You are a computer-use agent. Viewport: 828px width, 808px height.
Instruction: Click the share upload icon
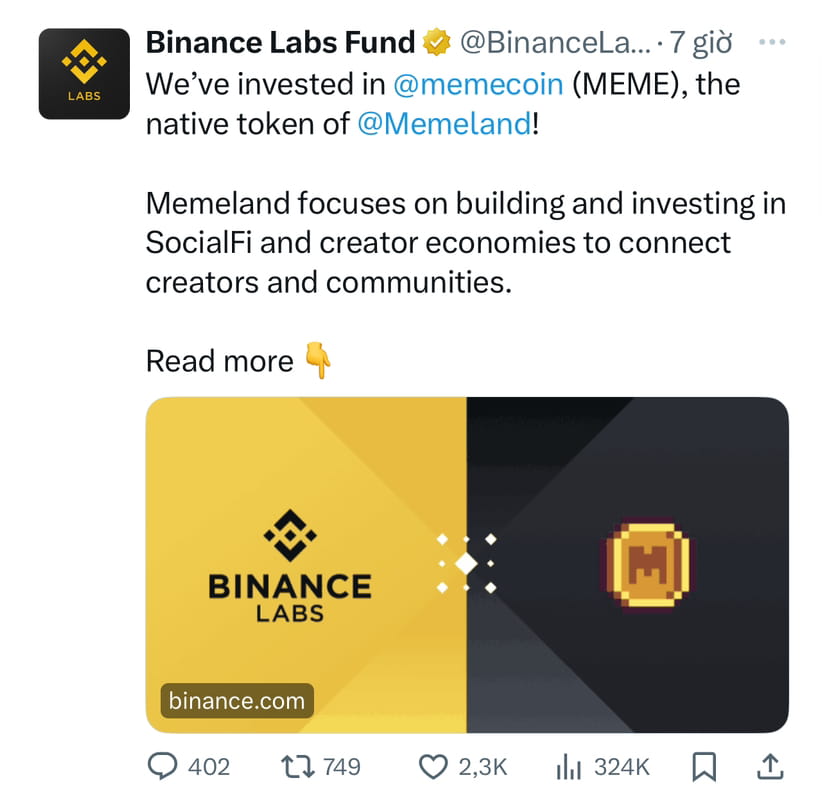pos(769,766)
